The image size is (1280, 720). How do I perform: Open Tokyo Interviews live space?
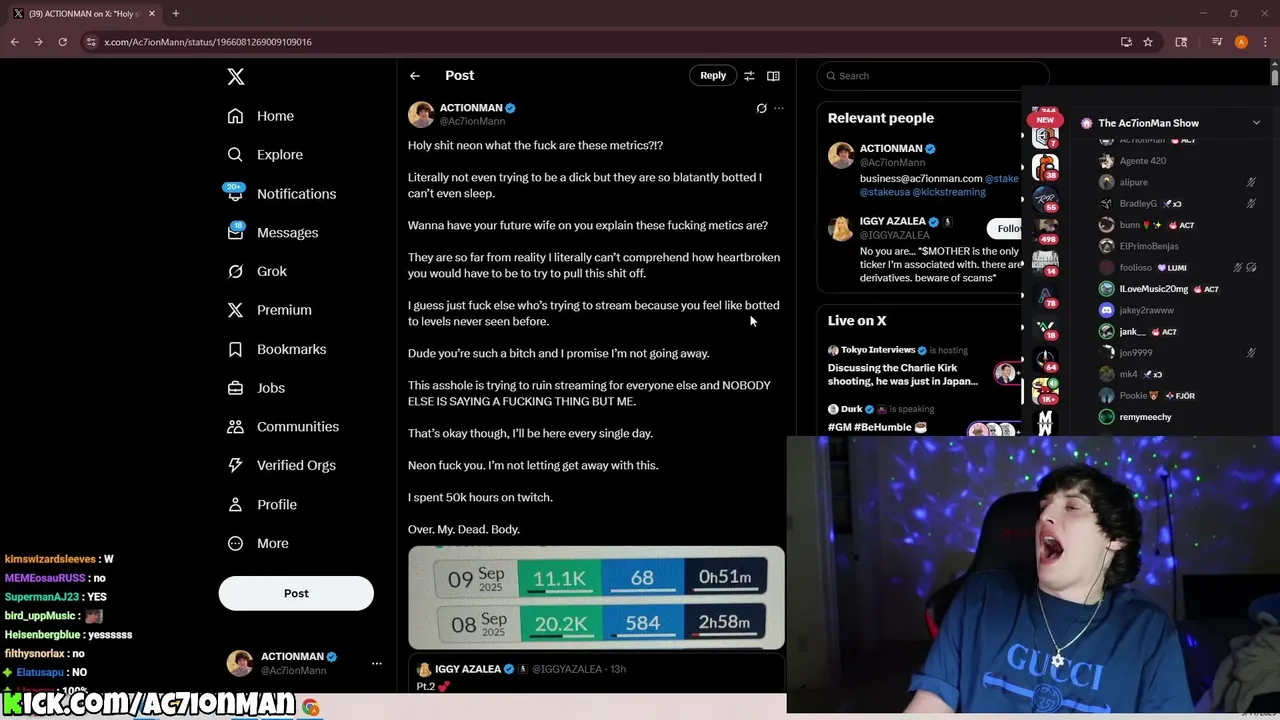pyautogui.click(x=920, y=367)
